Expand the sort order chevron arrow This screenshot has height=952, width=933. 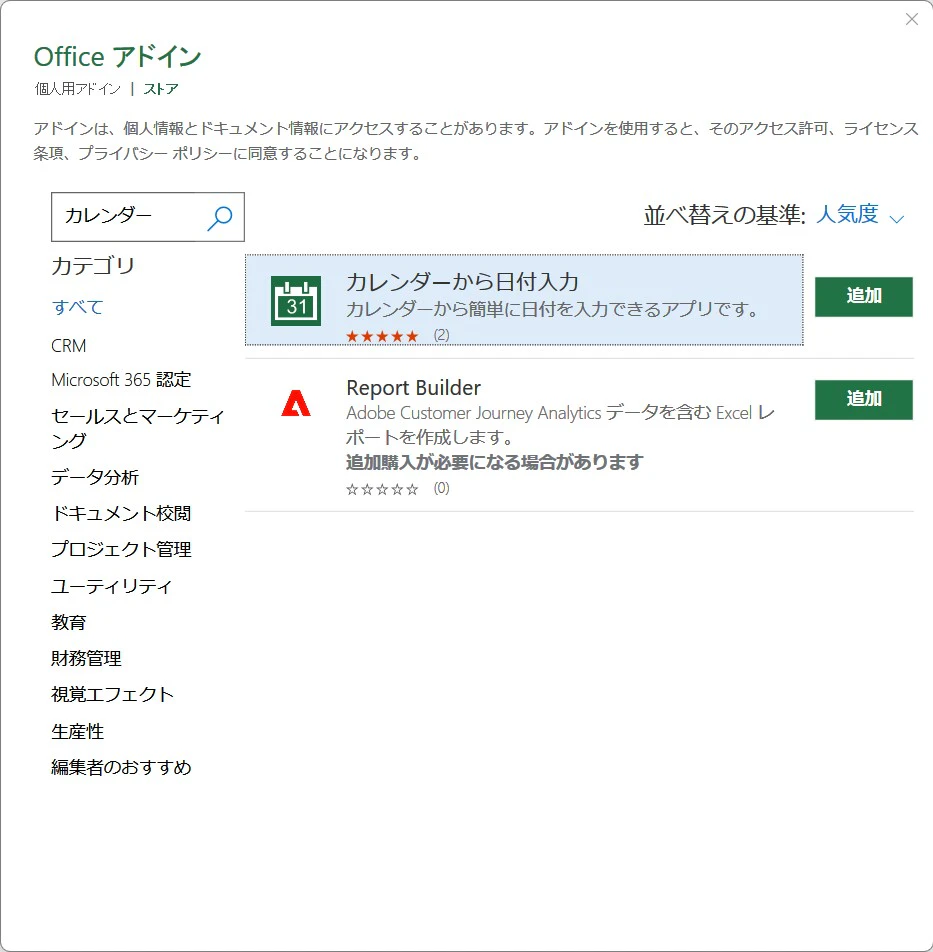(x=897, y=219)
